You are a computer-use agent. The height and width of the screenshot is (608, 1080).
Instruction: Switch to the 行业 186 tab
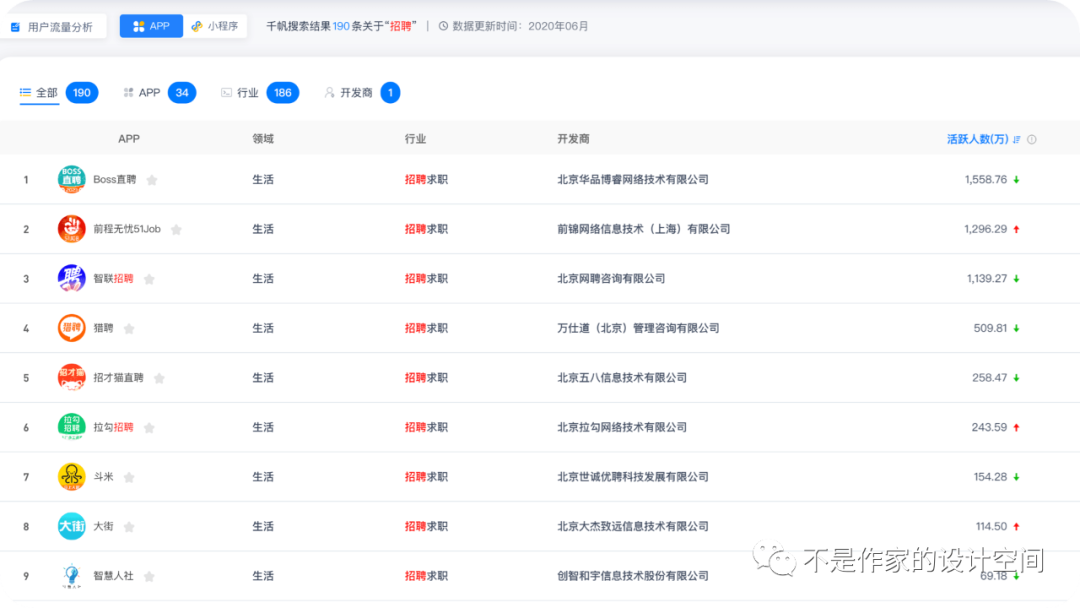tap(259, 93)
